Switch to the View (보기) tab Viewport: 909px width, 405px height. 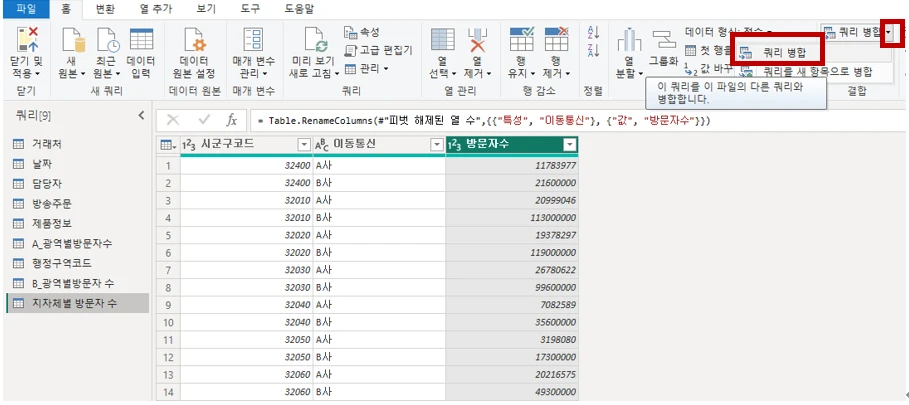pyautogui.click(x=207, y=9)
